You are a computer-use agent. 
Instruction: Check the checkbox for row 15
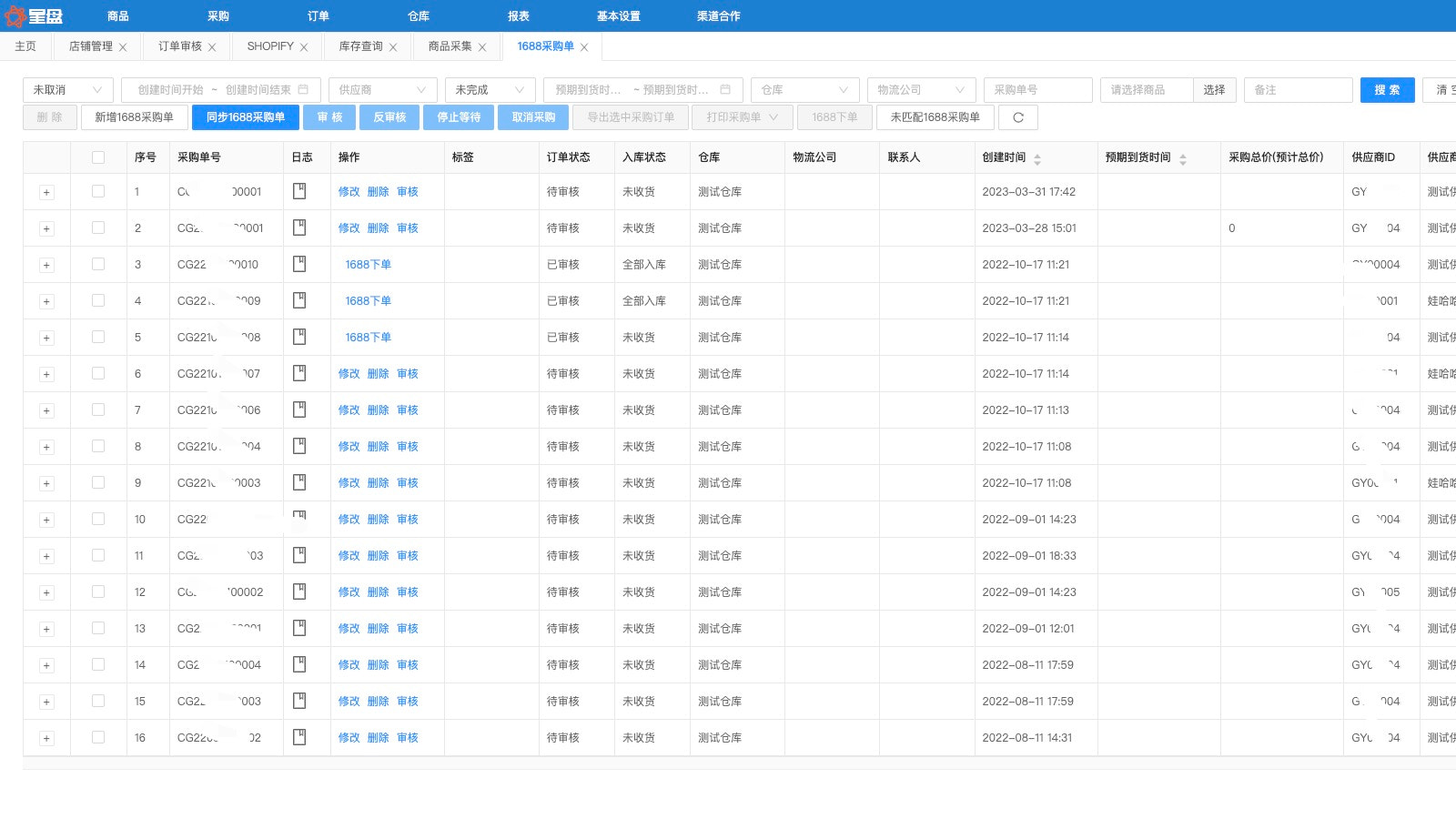[98, 701]
